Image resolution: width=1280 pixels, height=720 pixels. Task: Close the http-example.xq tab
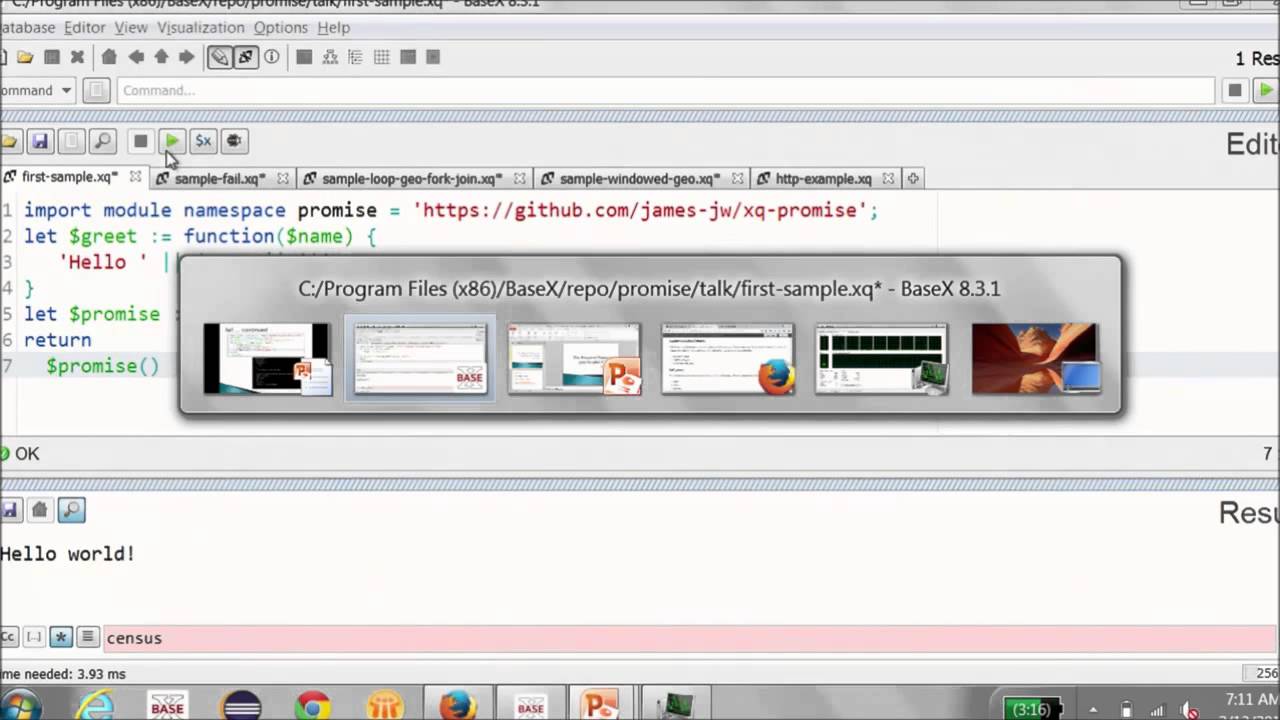888,178
